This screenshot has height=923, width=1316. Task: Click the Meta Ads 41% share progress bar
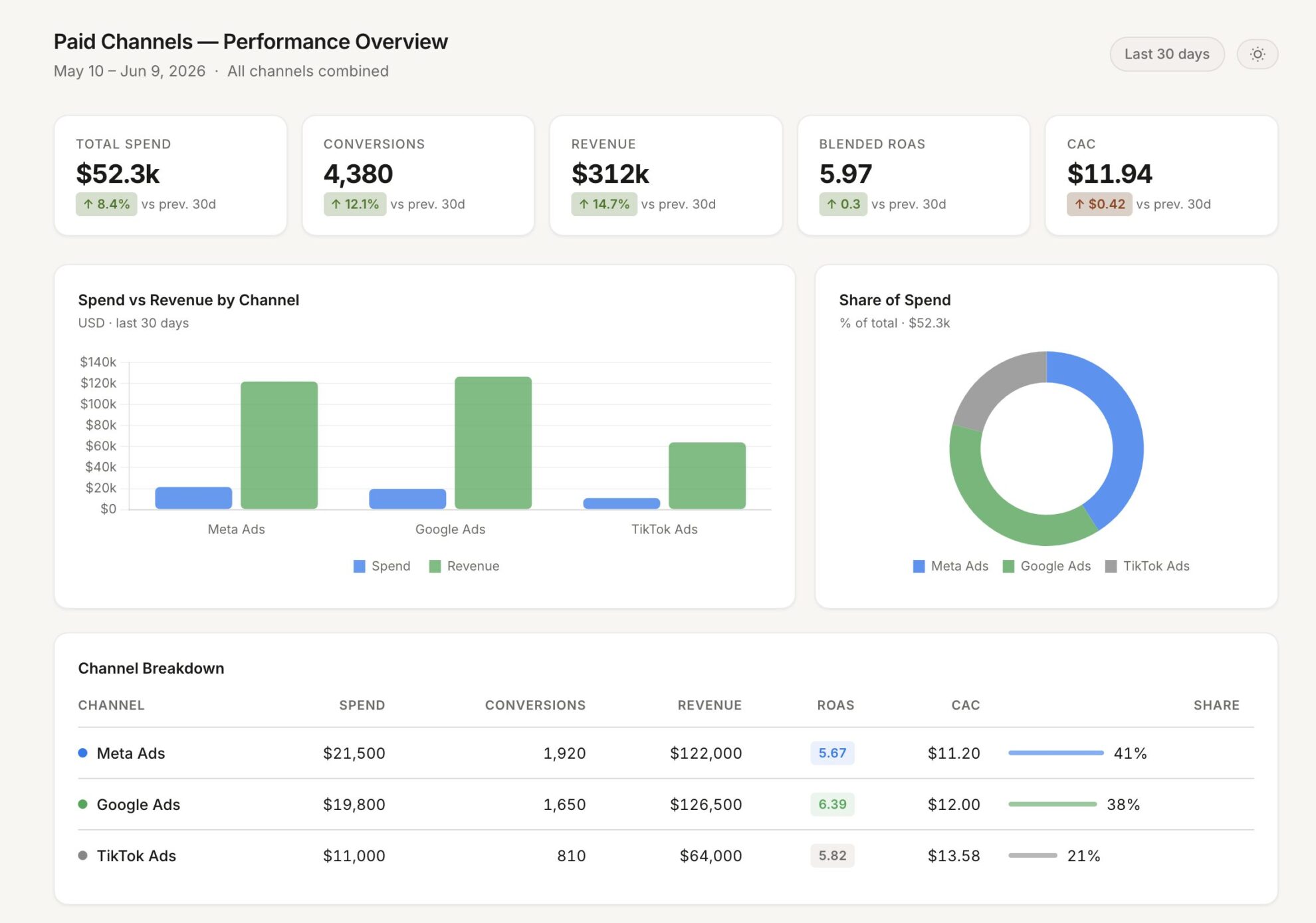pyautogui.click(x=1056, y=753)
